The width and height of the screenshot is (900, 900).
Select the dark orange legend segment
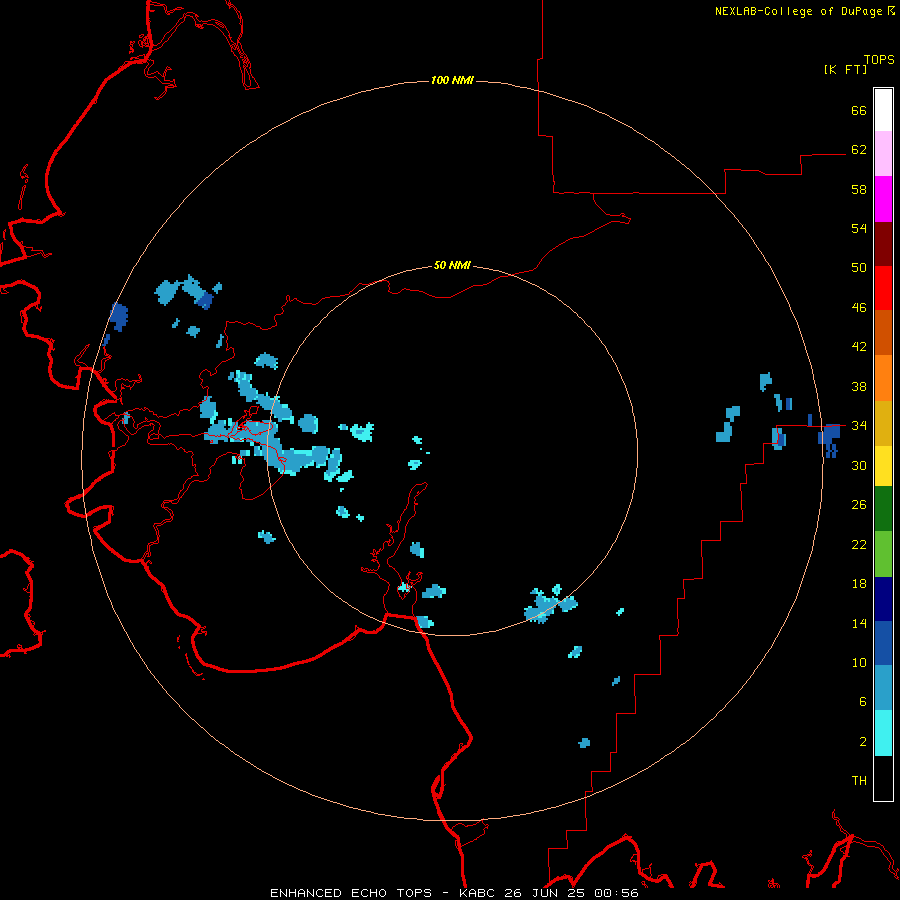[x=883, y=333]
